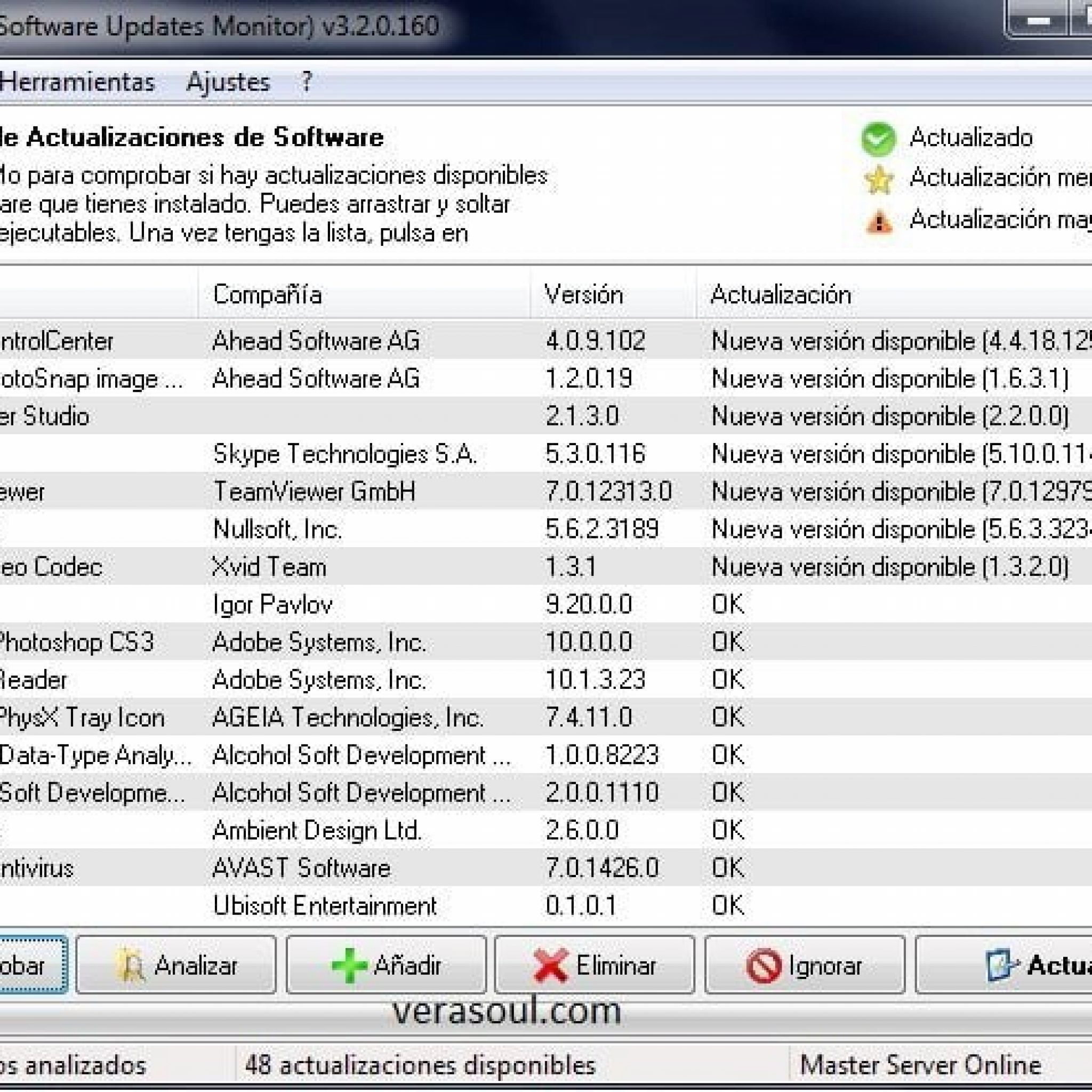The width and height of the screenshot is (1092, 1092).
Task: Click the orange warning major update icon
Action: coord(879,221)
